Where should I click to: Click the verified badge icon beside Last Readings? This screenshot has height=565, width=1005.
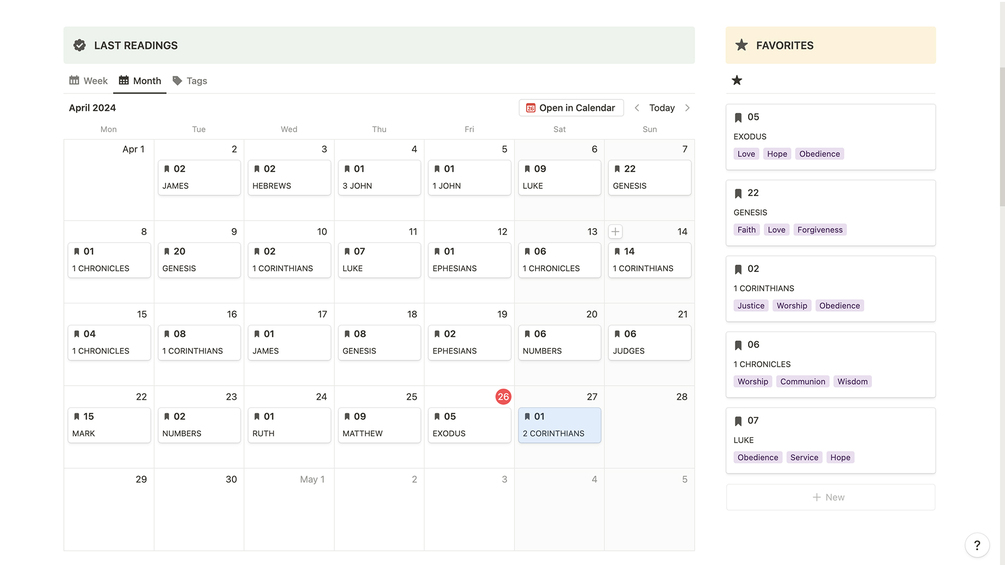[x=80, y=45]
